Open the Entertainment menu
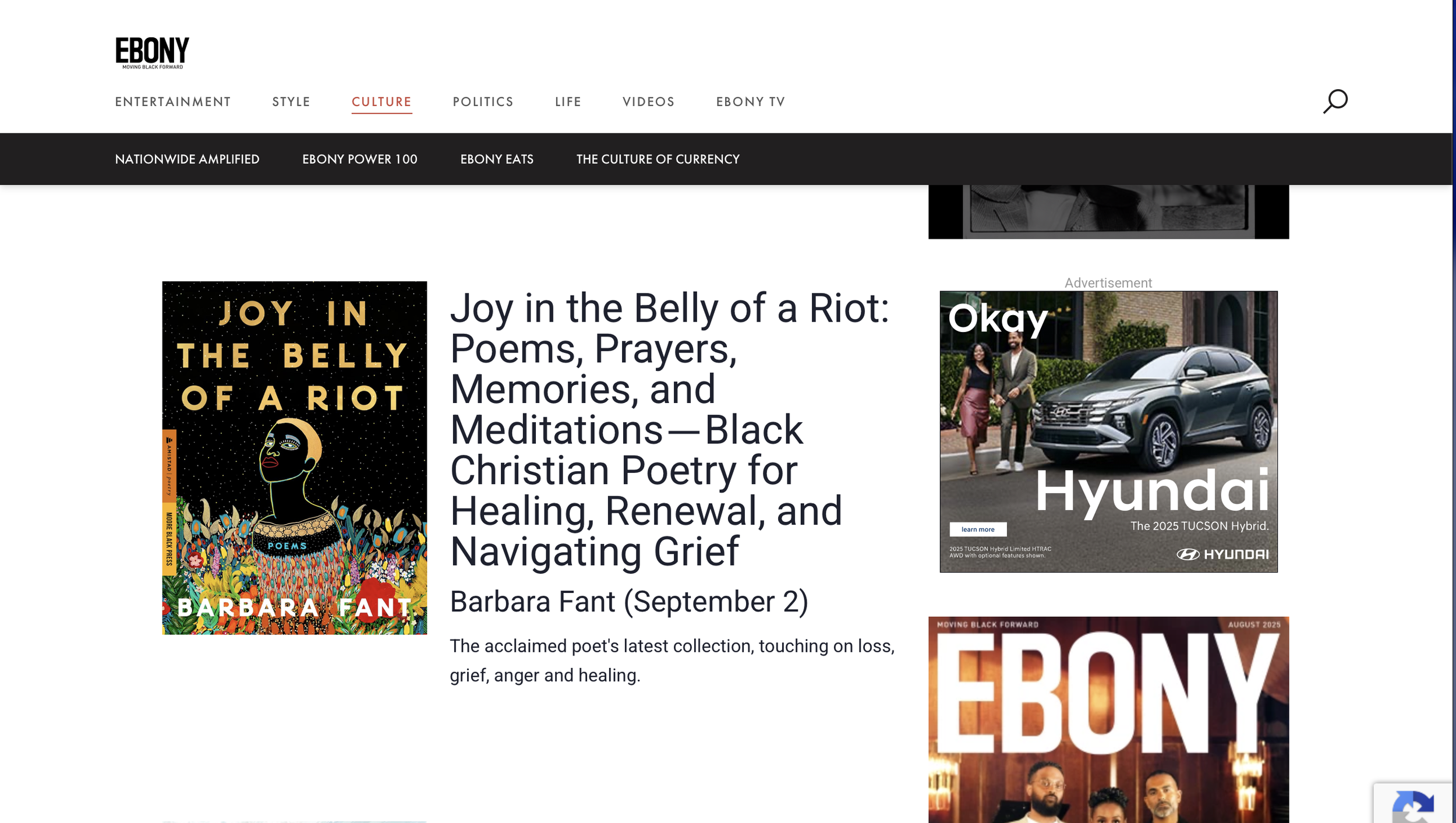The height and width of the screenshot is (823, 1456). tap(173, 102)
